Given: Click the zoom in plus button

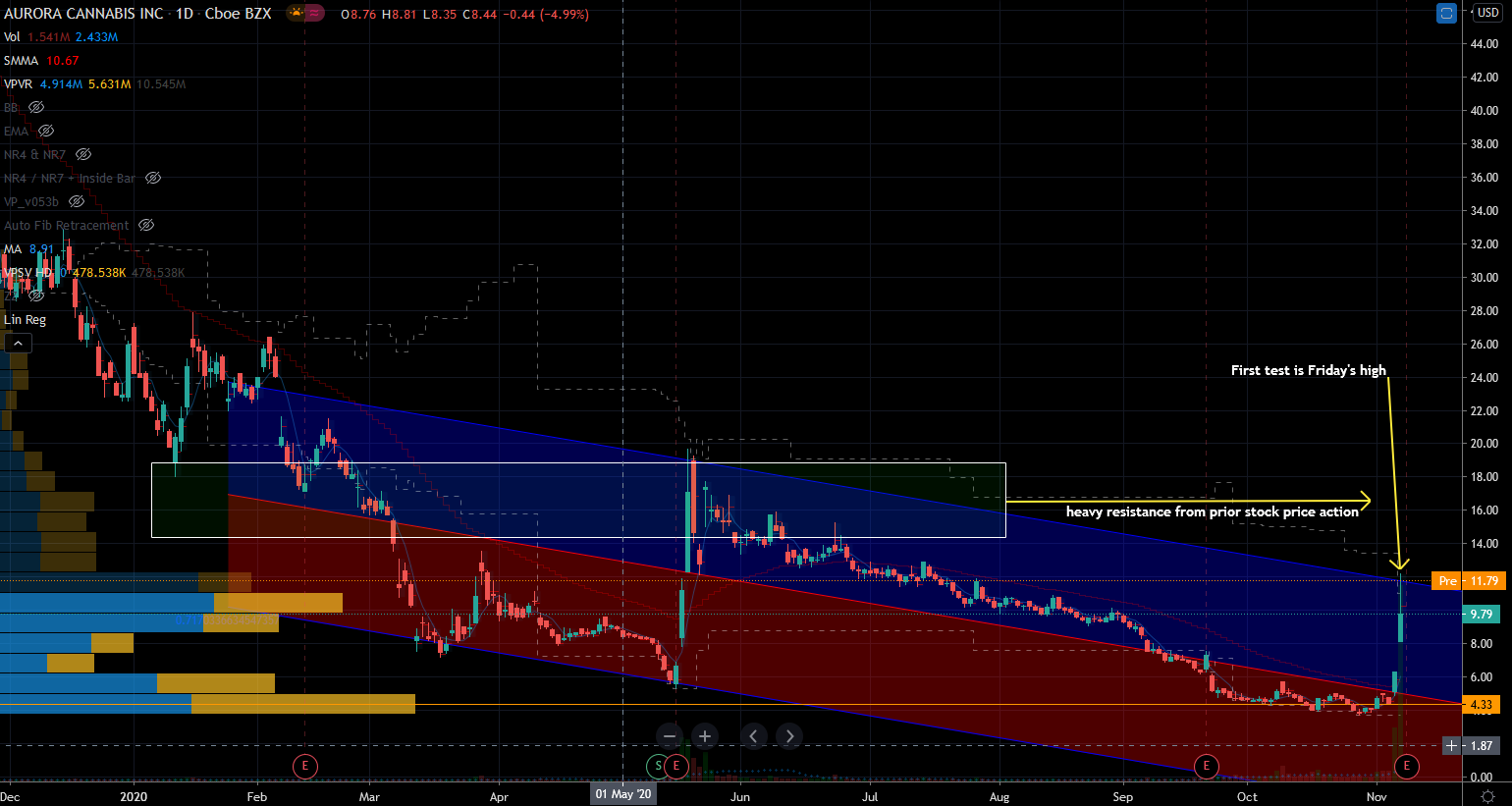Looking at the screenshot, I should tap(705, 736).
